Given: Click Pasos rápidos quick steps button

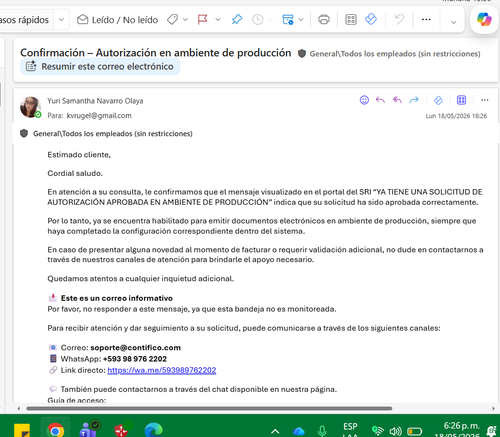Looking at the screenshot, I should pyautogui.click(x=24, y=20).
